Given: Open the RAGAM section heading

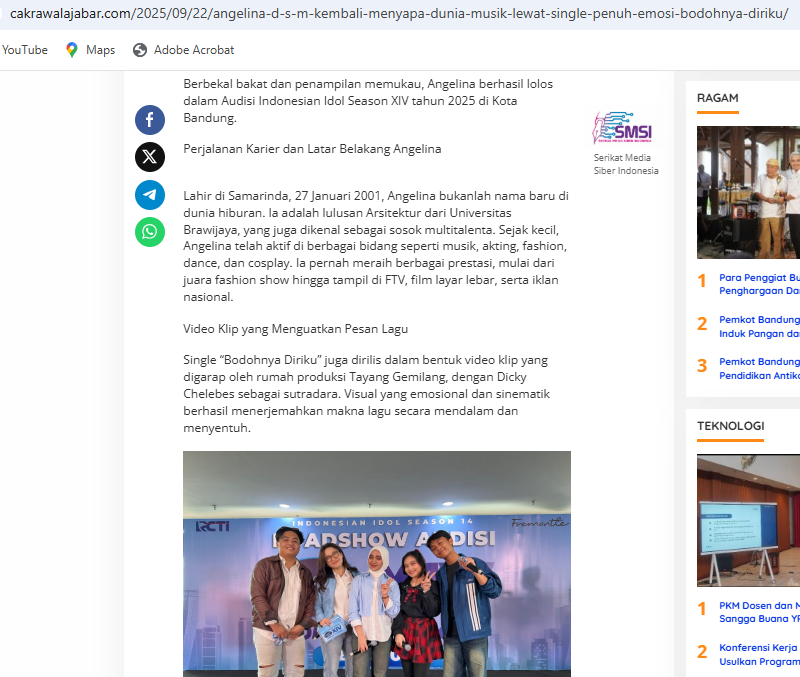Looking at the screenshot, I should click(x=717, y=98).
